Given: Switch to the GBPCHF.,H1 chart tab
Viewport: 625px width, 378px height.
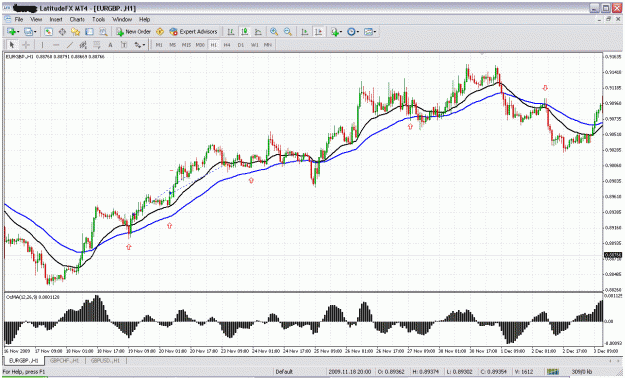Looking at the screenshot, I should (65, 360).
